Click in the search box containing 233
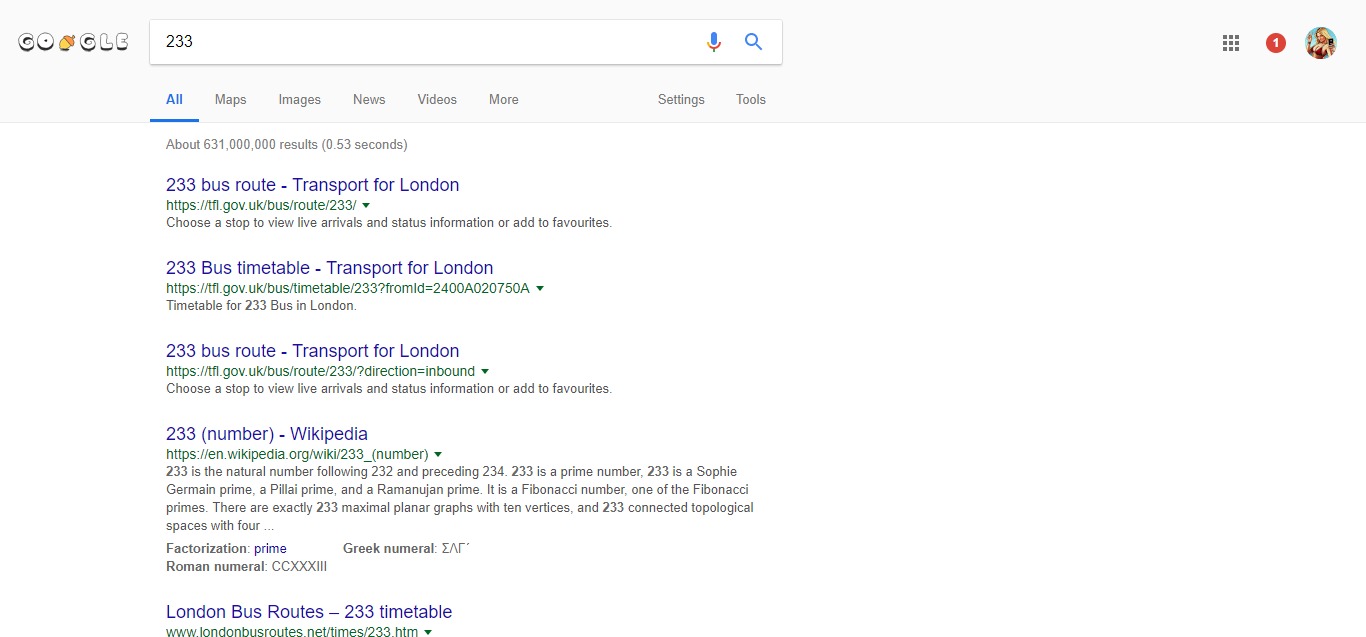The width and height of the screenshot is (1366, 637). [420, 42]
